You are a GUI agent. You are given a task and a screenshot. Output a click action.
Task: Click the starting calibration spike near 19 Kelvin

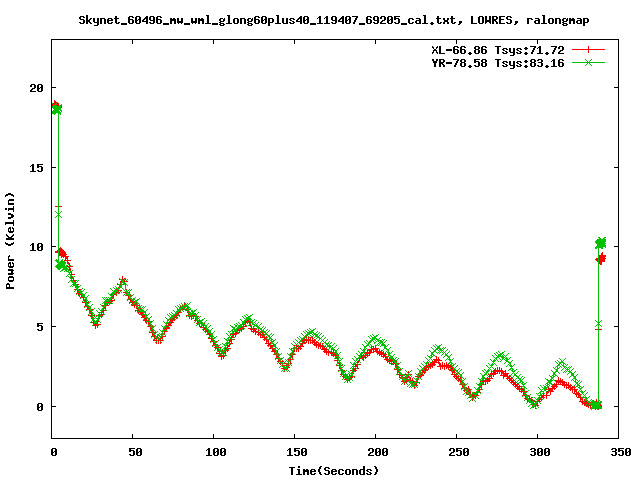pyautogui.click(x=57, y=108)
